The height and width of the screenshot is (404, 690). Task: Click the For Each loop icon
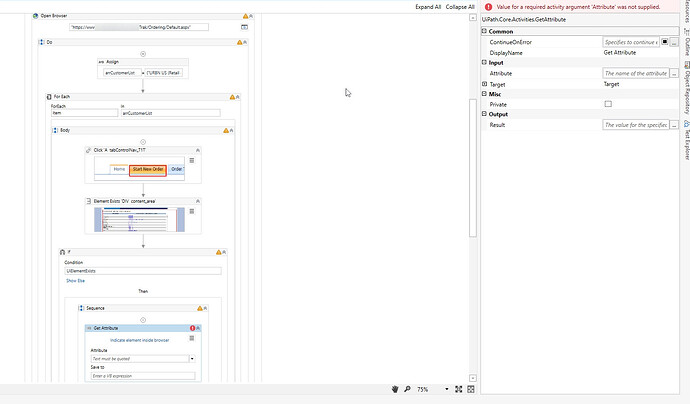[49, 96]
